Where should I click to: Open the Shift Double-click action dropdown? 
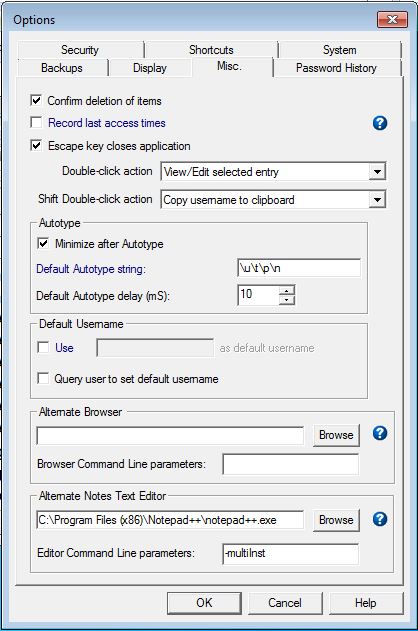[377, 200]
